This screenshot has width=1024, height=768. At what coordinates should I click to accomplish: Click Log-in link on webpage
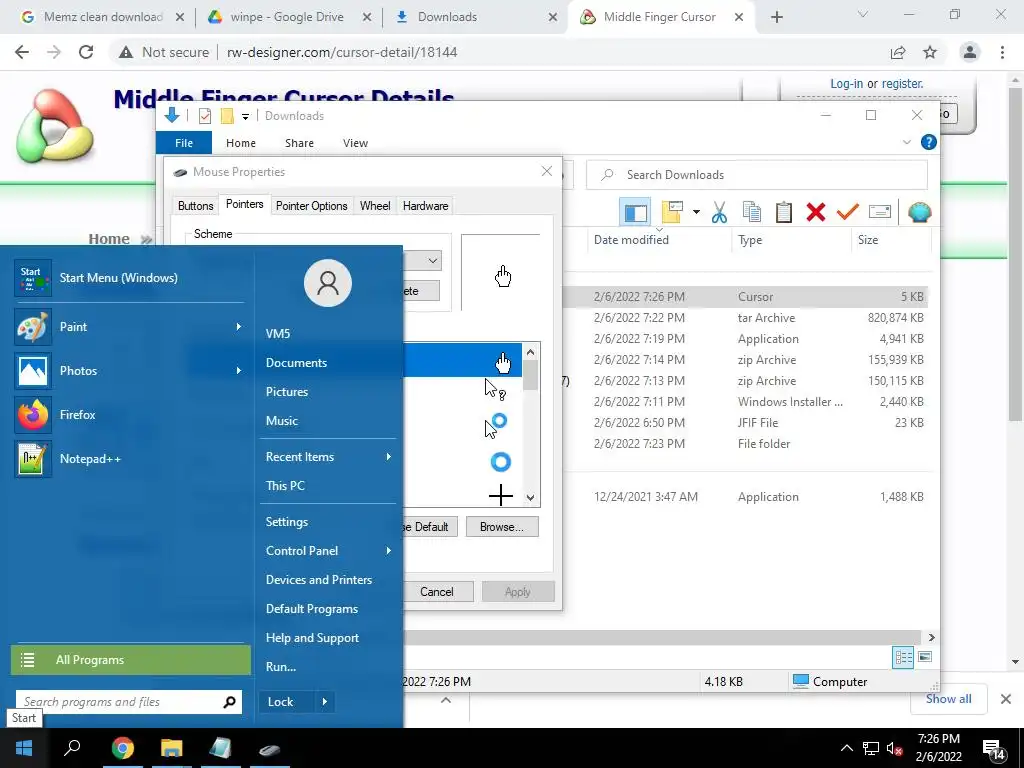[x=846, y=84]
